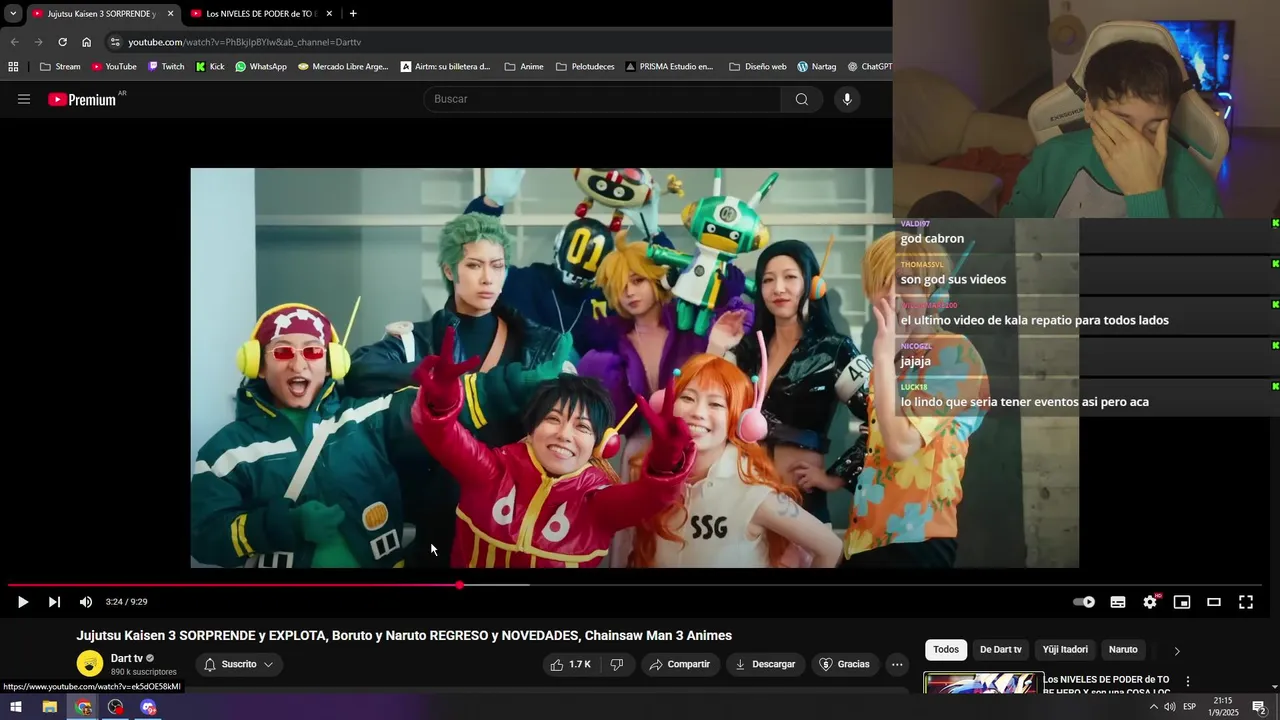The width and height of the screenshot is (1280, 720).
Task: Focus the Buscar search field
Action: point(604,99)
